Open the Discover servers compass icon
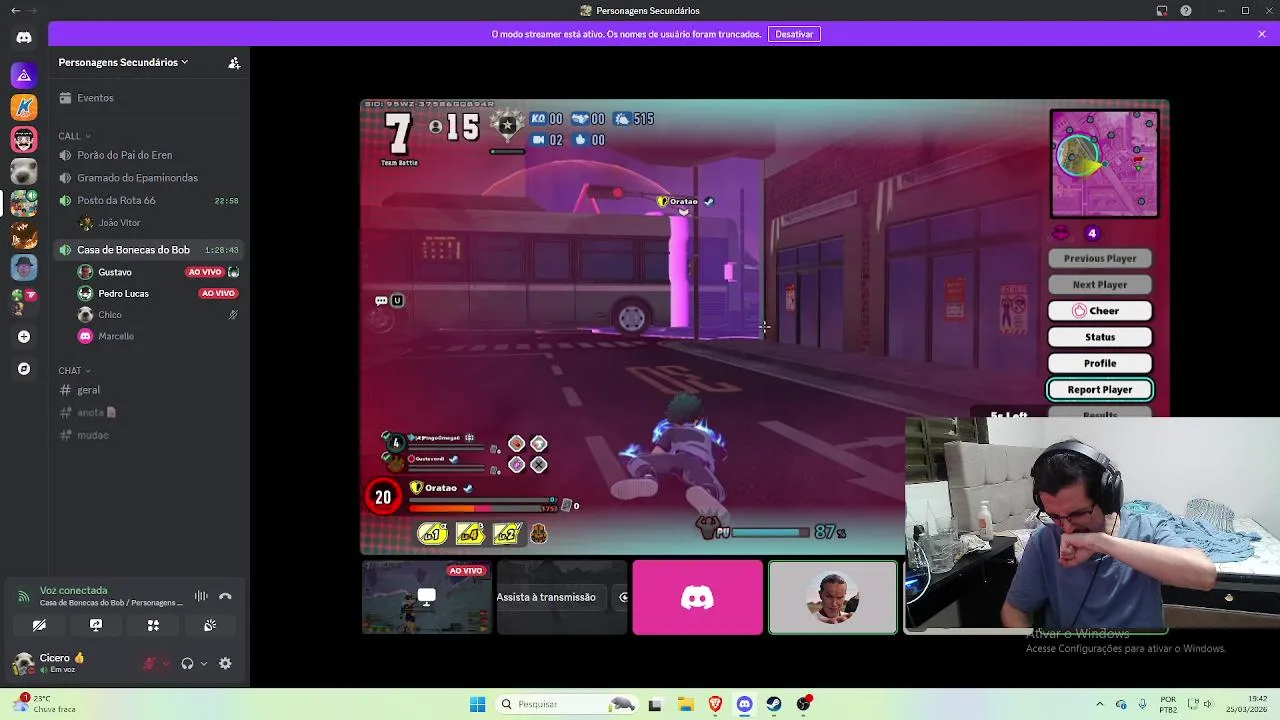The width and height of the screenshot is (1280, 720). coord(24,369)
